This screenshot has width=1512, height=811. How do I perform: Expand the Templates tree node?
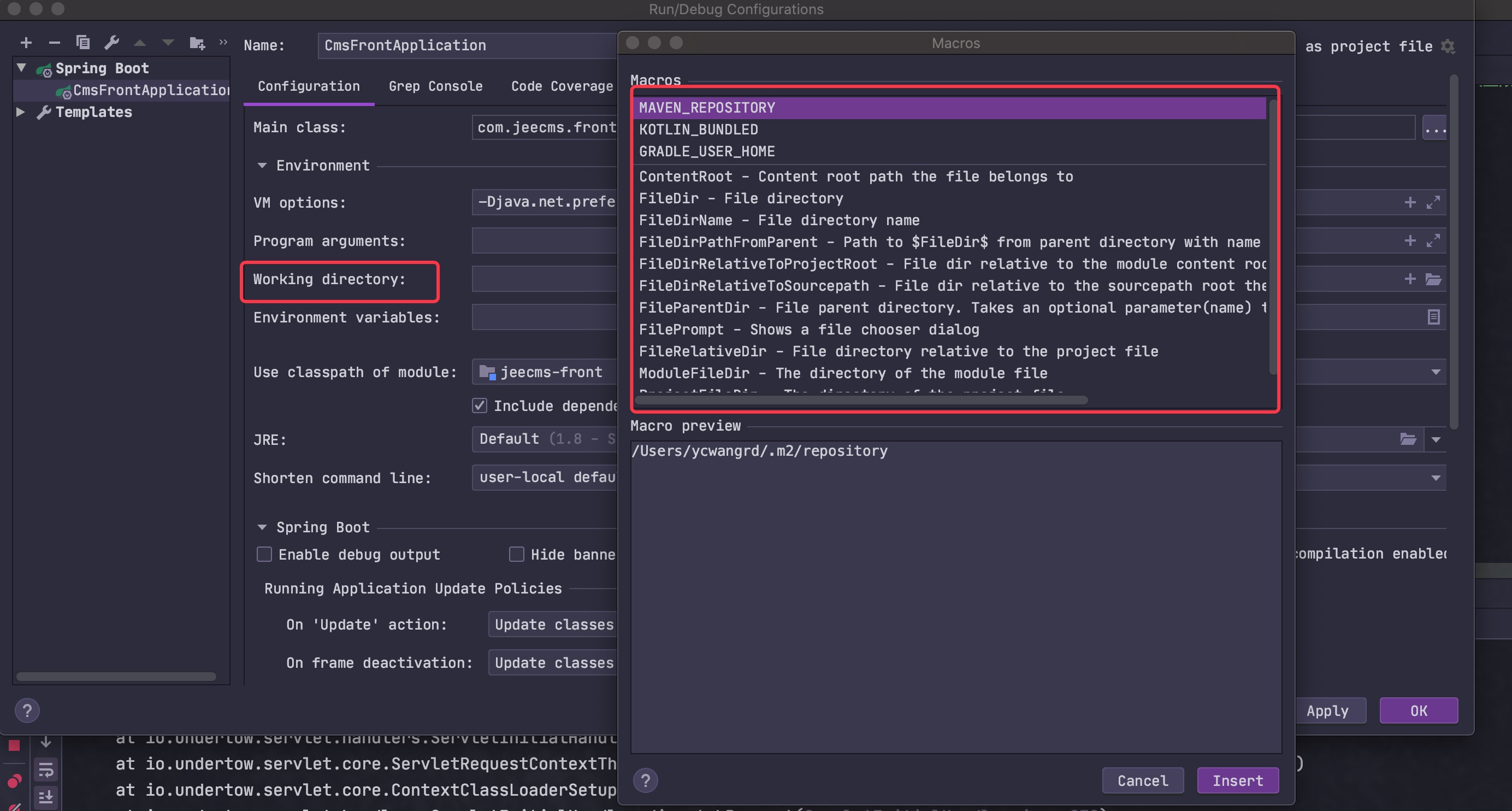pyautogui.click(x=21, y=111)
